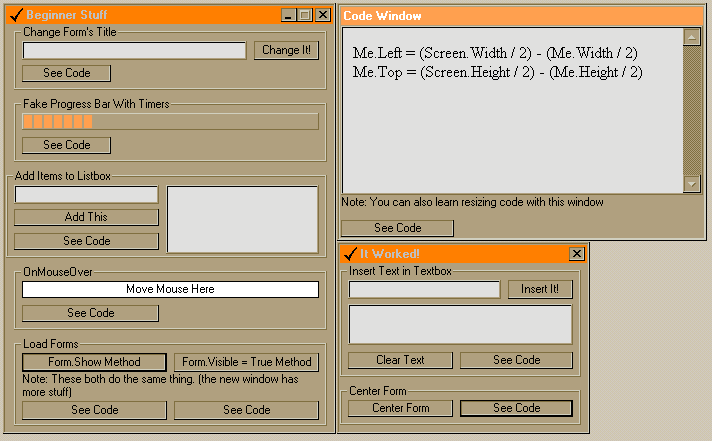Click the Beginner Stuff checkmark title icon
Screen dimensions: 712x441
tap(16, 15)
